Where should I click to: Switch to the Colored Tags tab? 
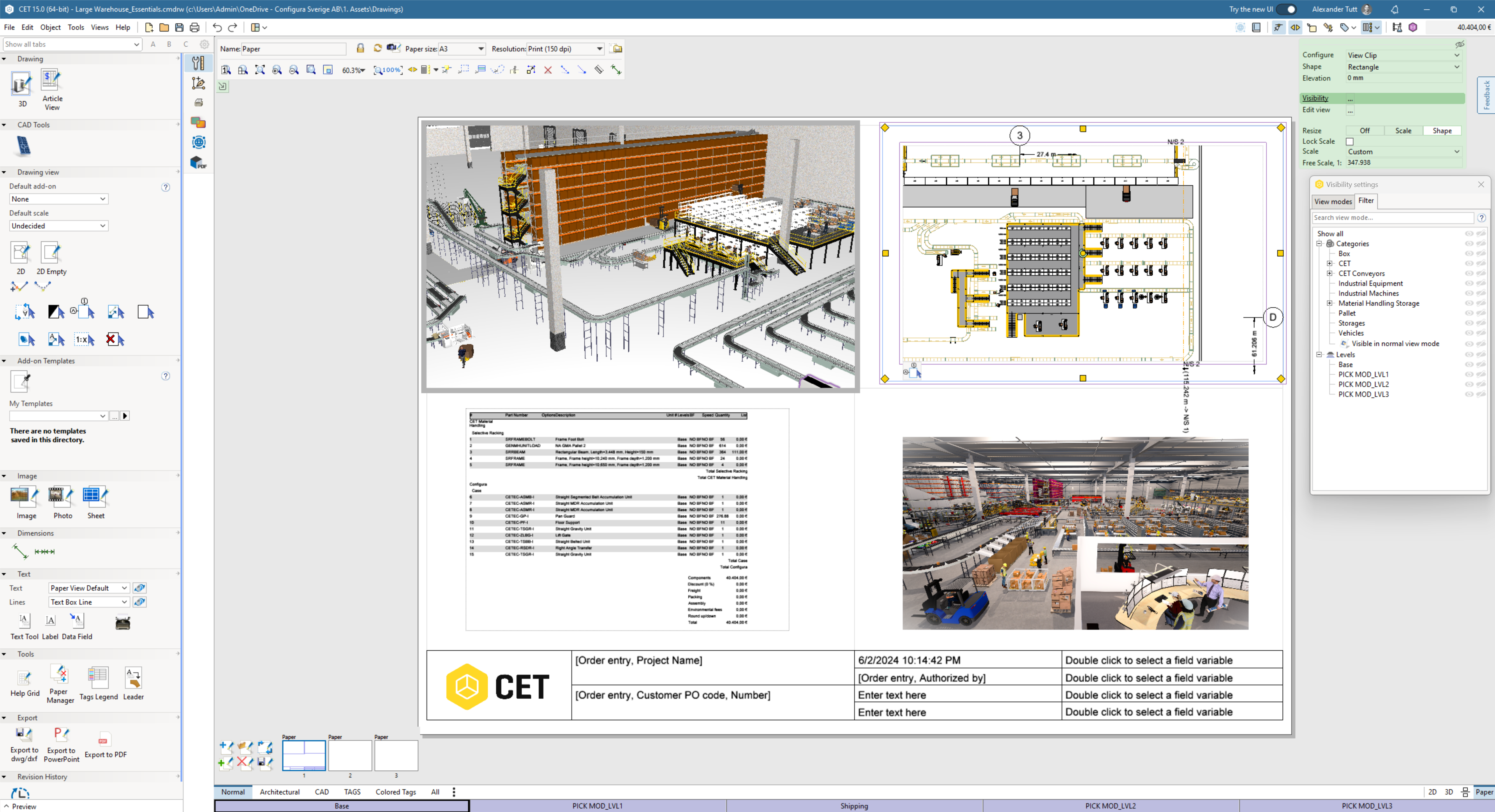pos(395,792)
